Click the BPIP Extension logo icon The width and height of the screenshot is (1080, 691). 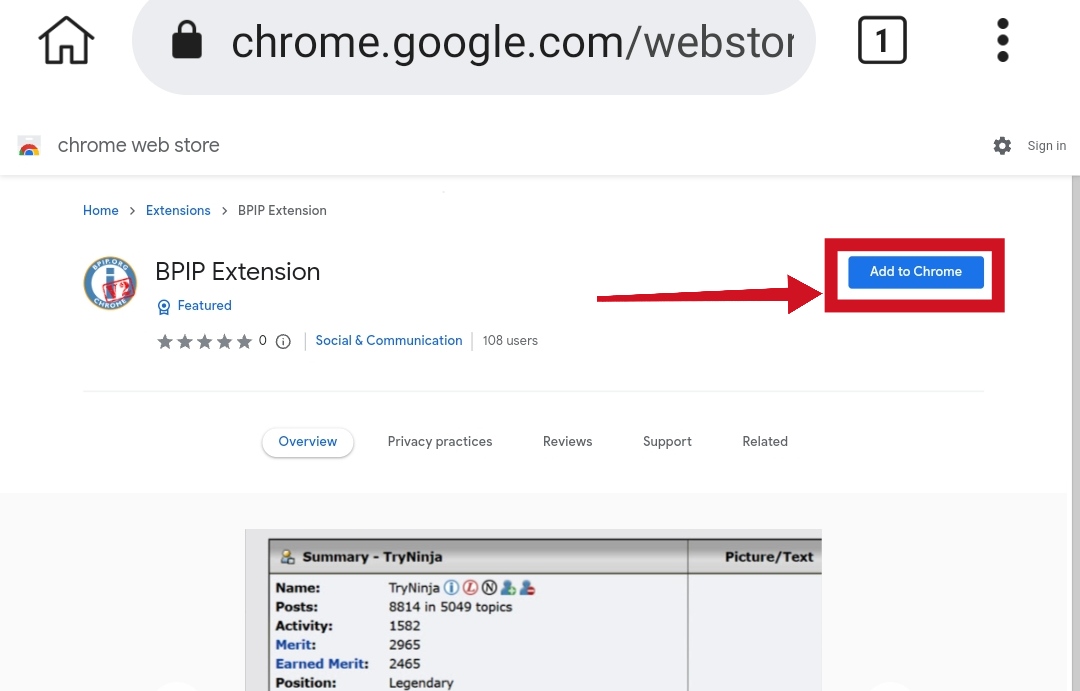(110, 283)
